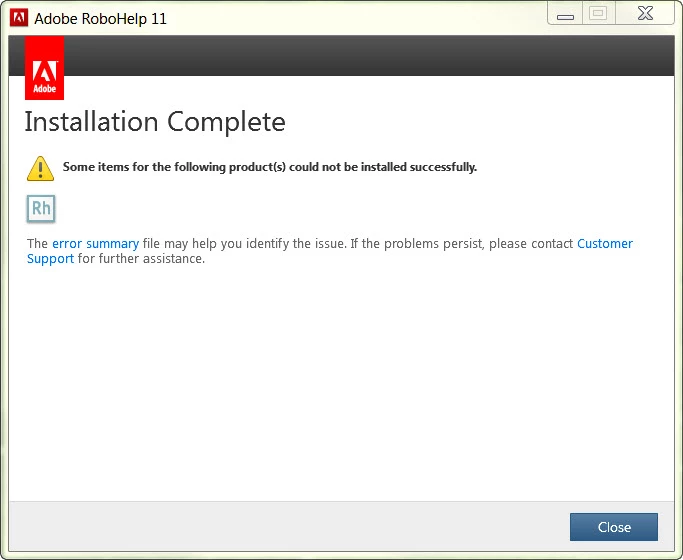
Task: Click the Adobe icon in title bar
Action: click(19, 18)
